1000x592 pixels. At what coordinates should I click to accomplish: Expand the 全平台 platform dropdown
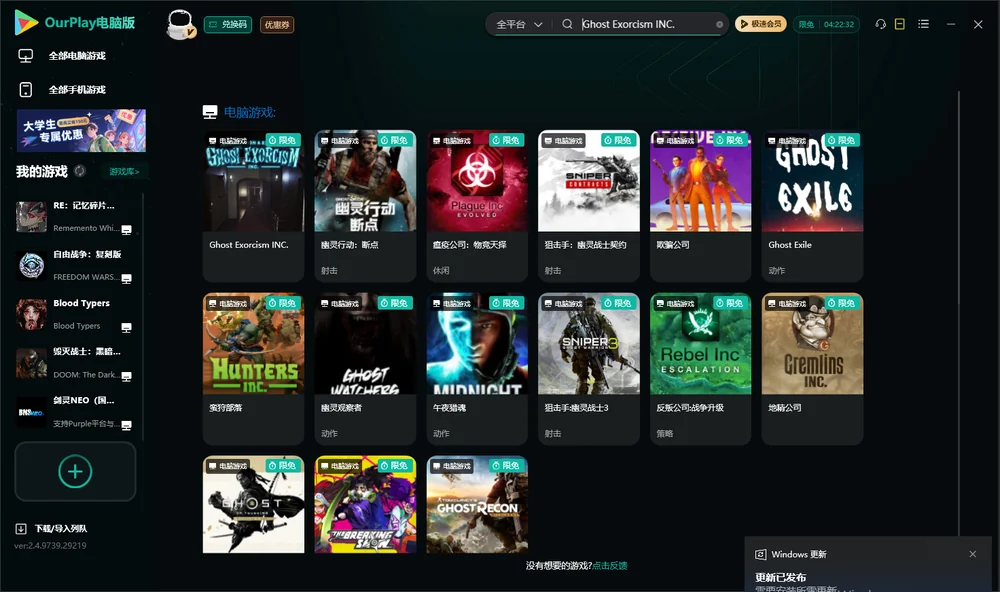point(518,24)
